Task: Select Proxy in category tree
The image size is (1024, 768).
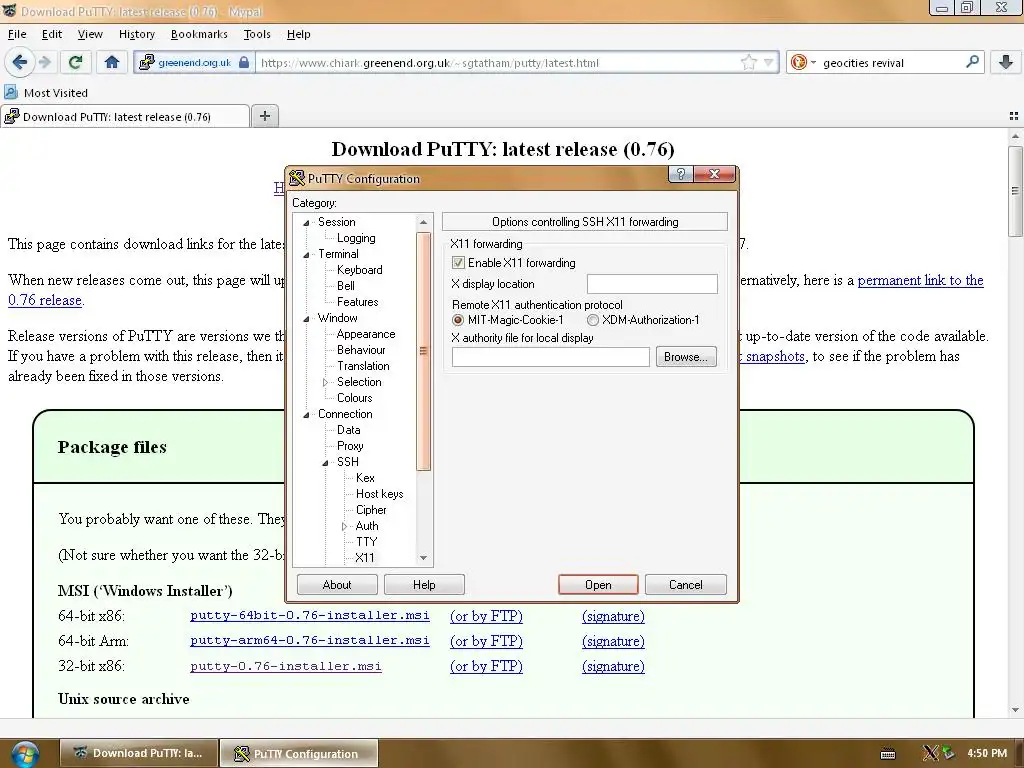Action: tap(350, 446)
